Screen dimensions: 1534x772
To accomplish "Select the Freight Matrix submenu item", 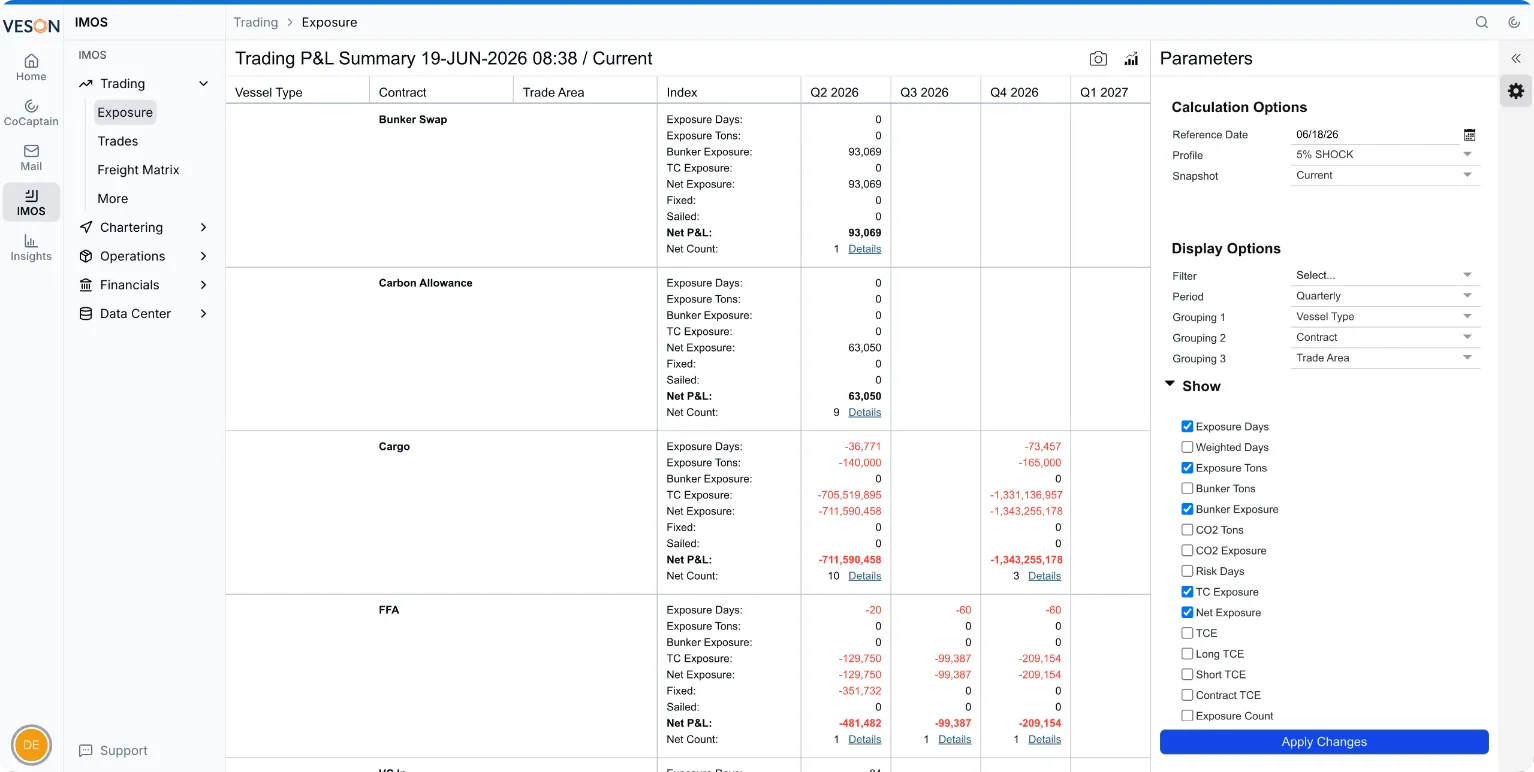I will tap(138, 170).
